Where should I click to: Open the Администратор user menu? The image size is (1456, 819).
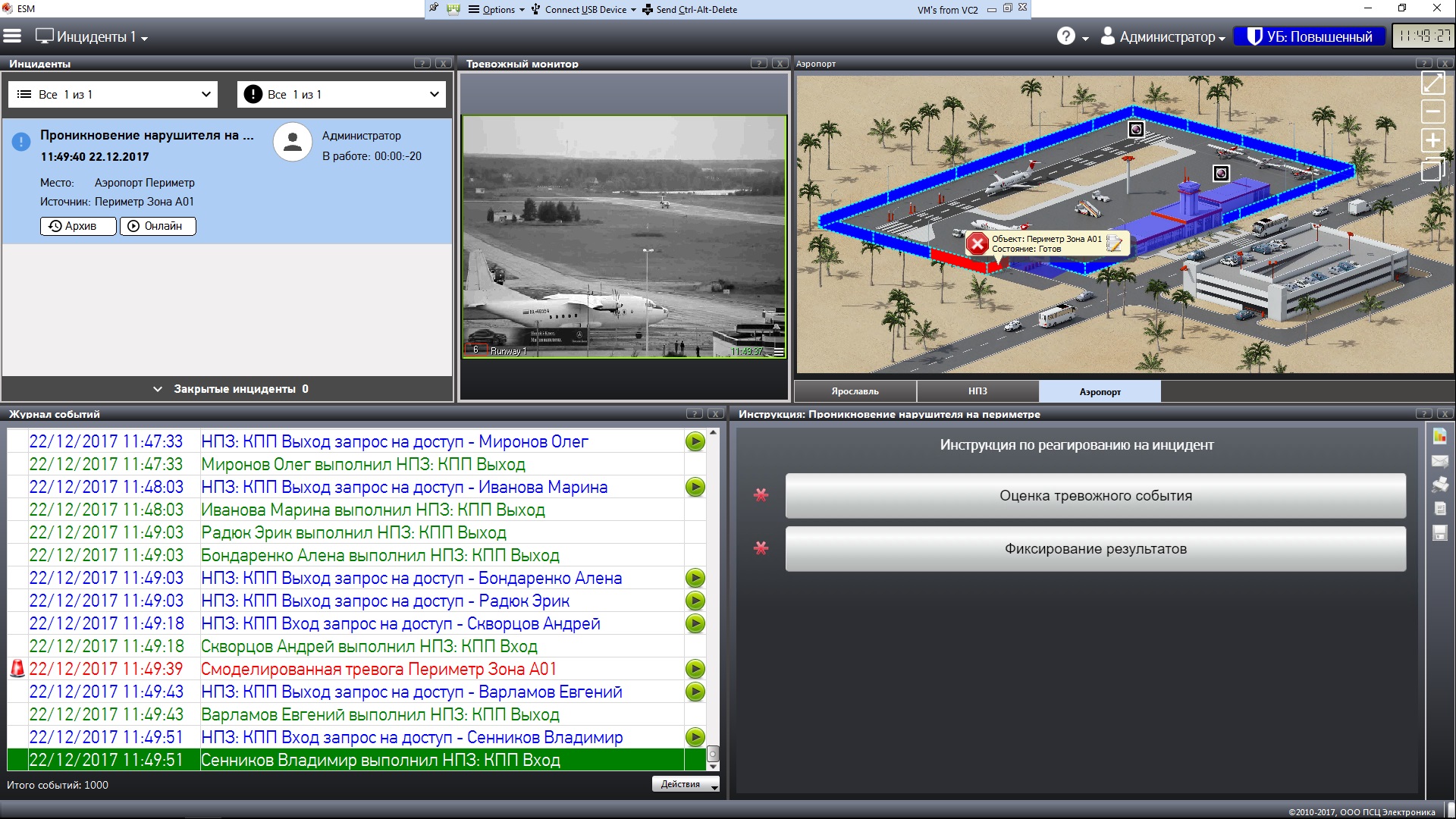click(x=1163, y=36)
